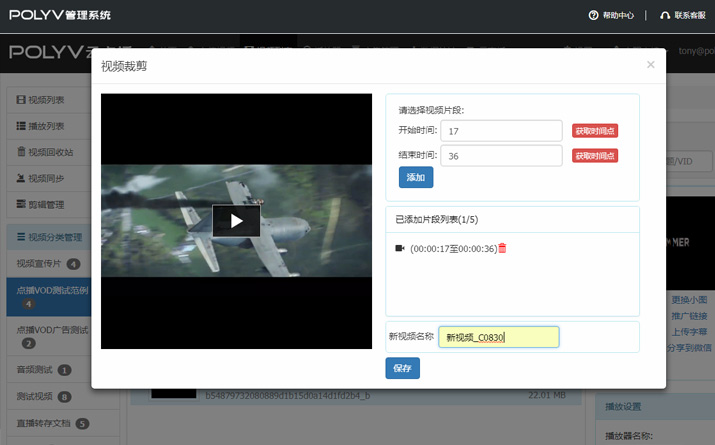Collapse the 视频分类管理 section
This screenshot has height=445, width=715.
click(55, 237)
